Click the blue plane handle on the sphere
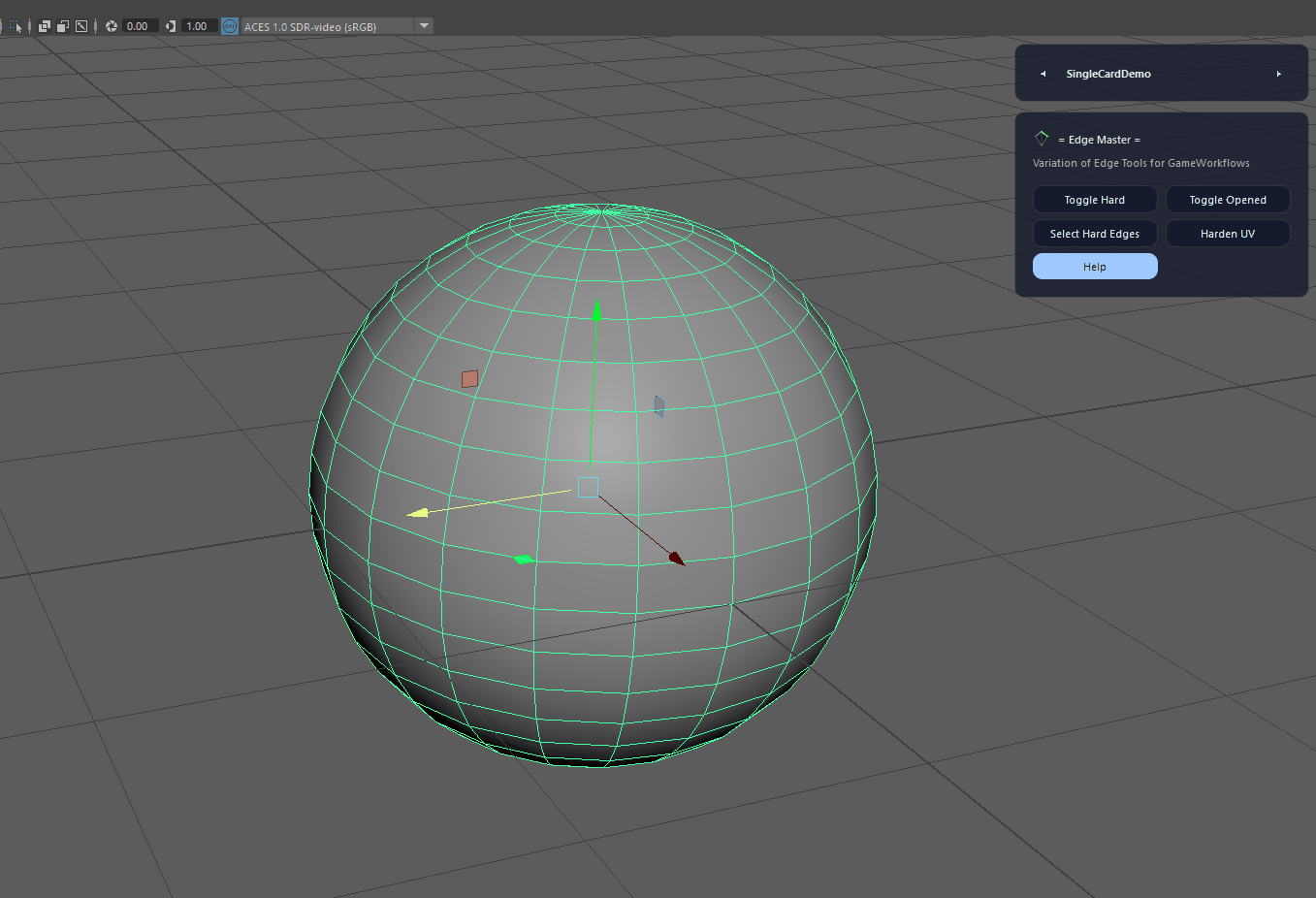 tap(659, 405)
